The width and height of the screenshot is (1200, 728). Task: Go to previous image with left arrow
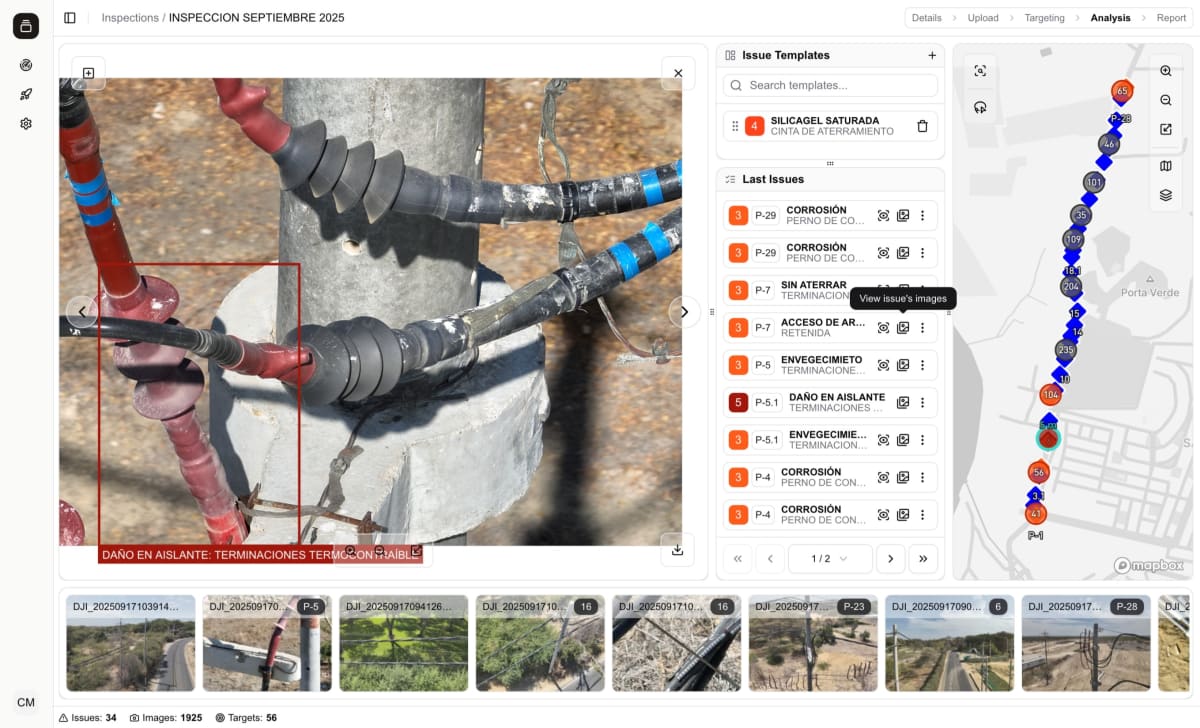click(x=82, y=312)
